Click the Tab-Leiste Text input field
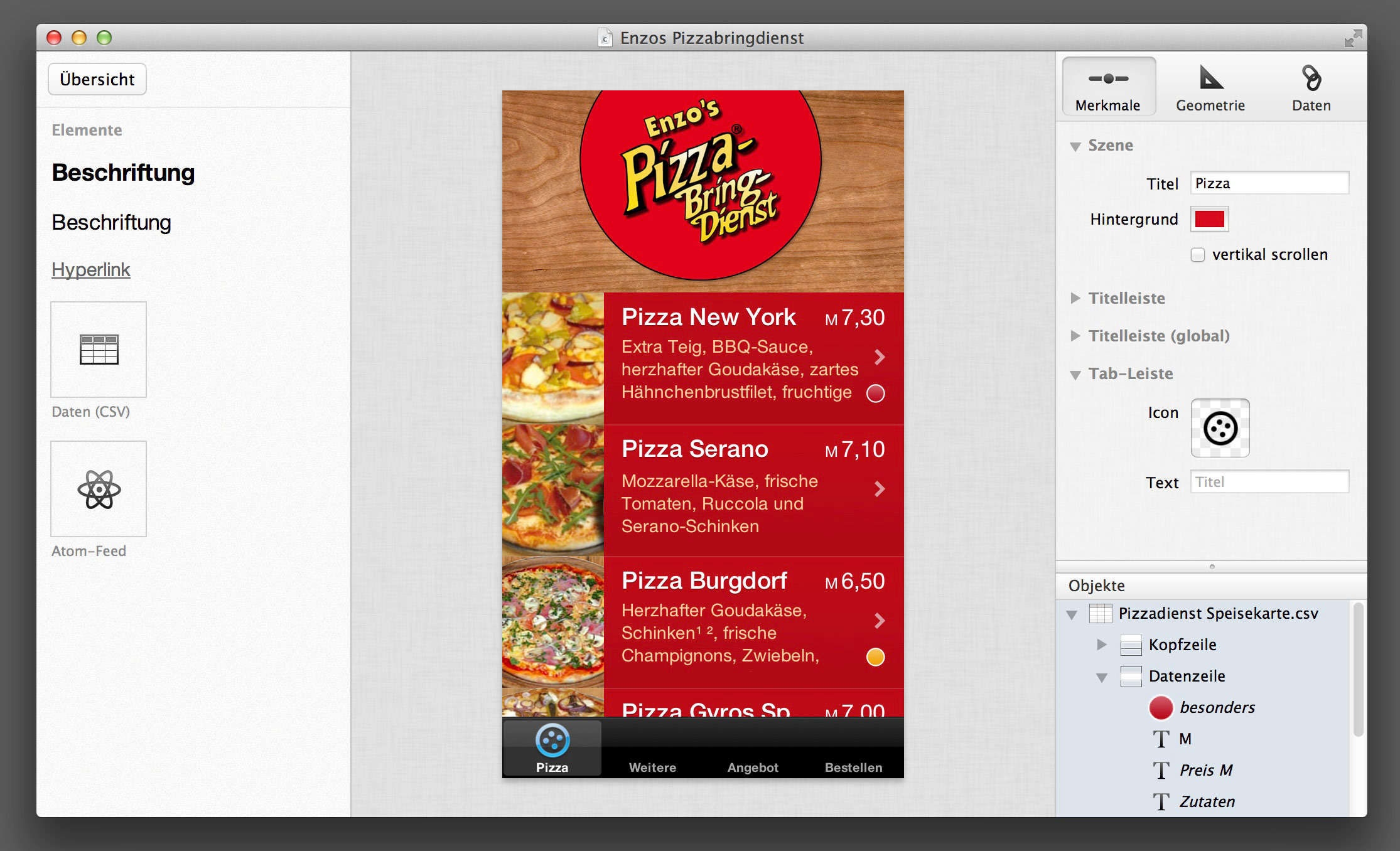 click(x=1269, y=482)
